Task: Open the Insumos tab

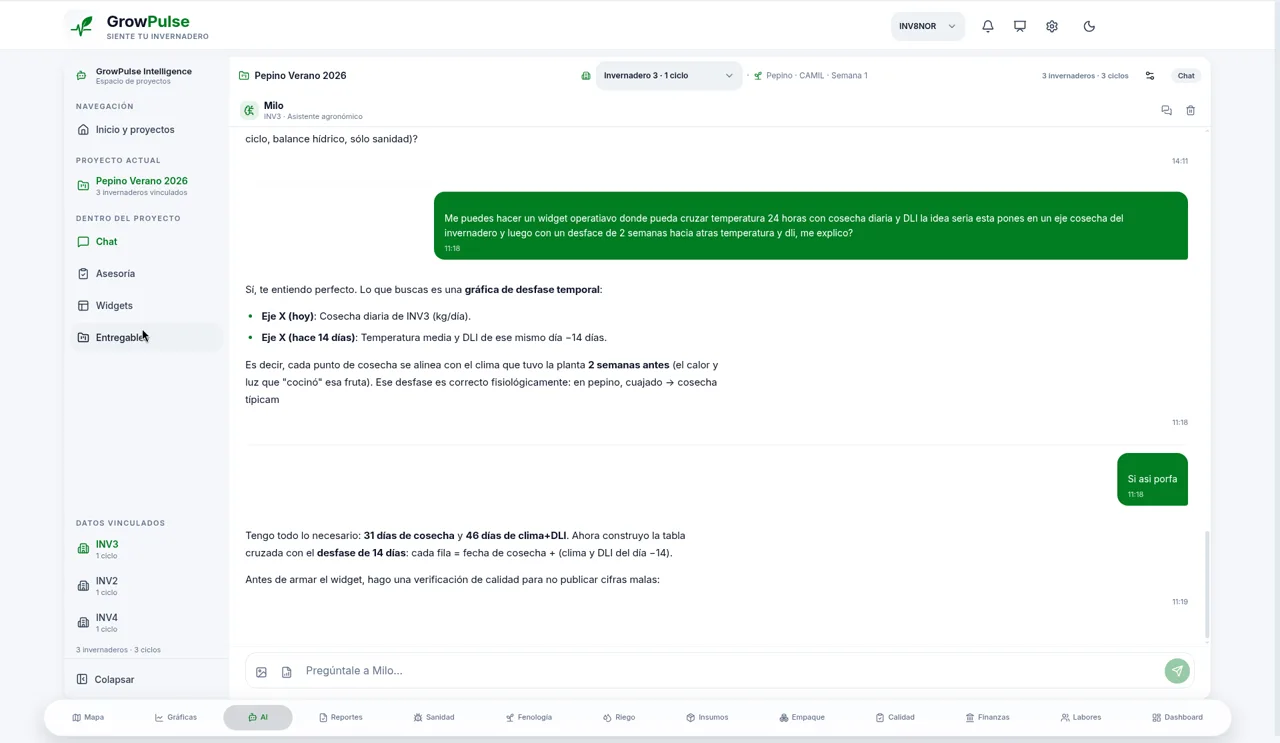Action: 707,717
